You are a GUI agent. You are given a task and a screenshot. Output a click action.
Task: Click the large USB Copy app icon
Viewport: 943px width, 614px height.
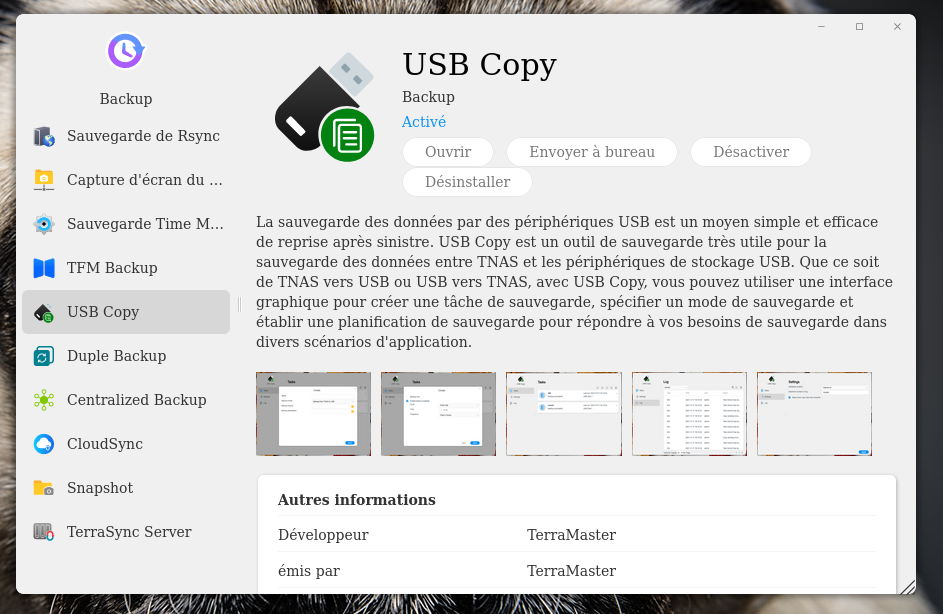[325, 108]
